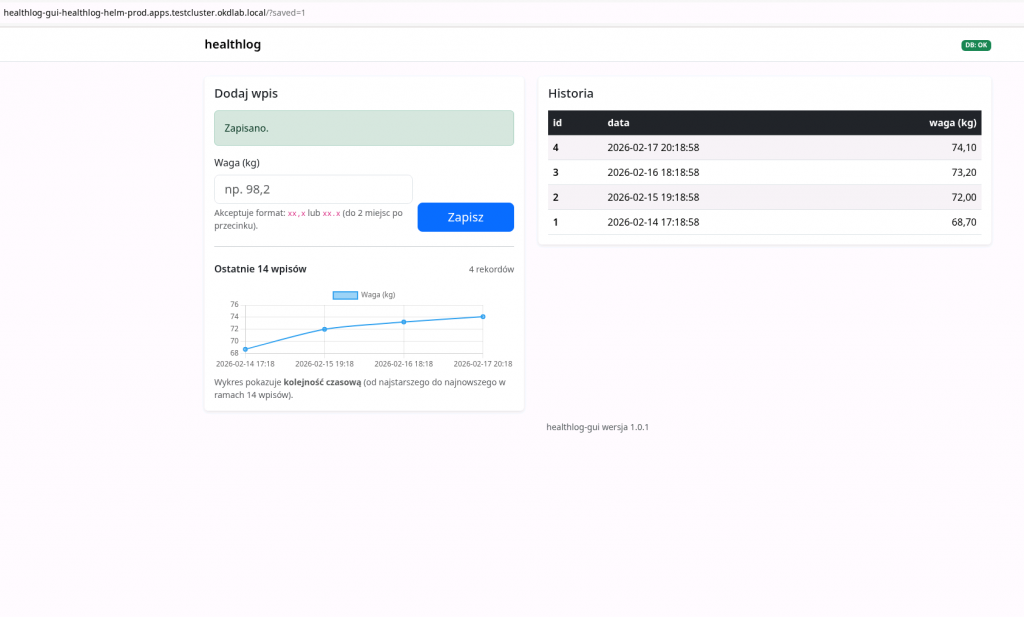The image size is (1024, 617).
Task: Click the healthlog brand title
Action: [232, 45]
